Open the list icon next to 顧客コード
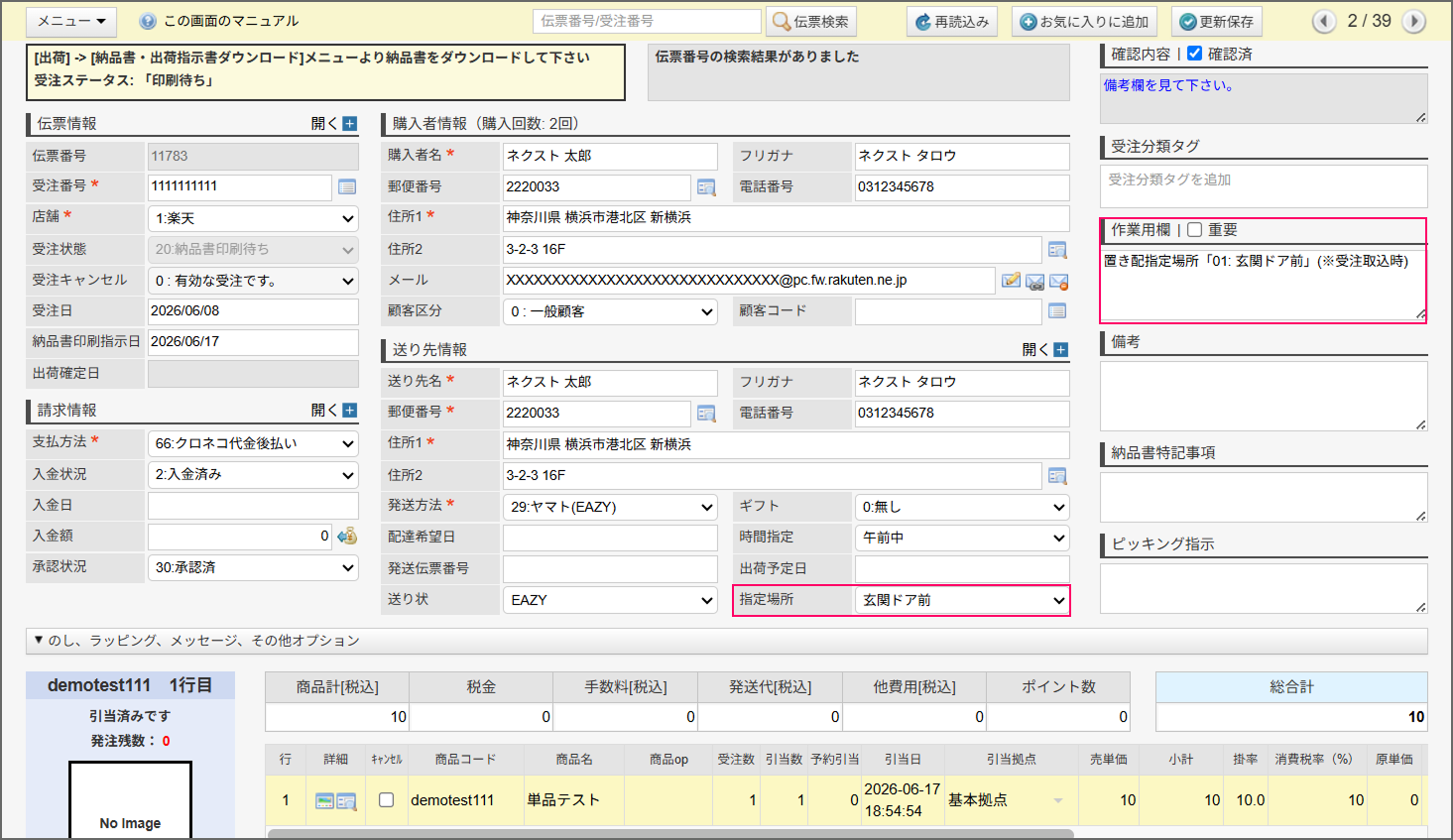Viewport: 1453px width, 840px height. tap(1057, 311)
